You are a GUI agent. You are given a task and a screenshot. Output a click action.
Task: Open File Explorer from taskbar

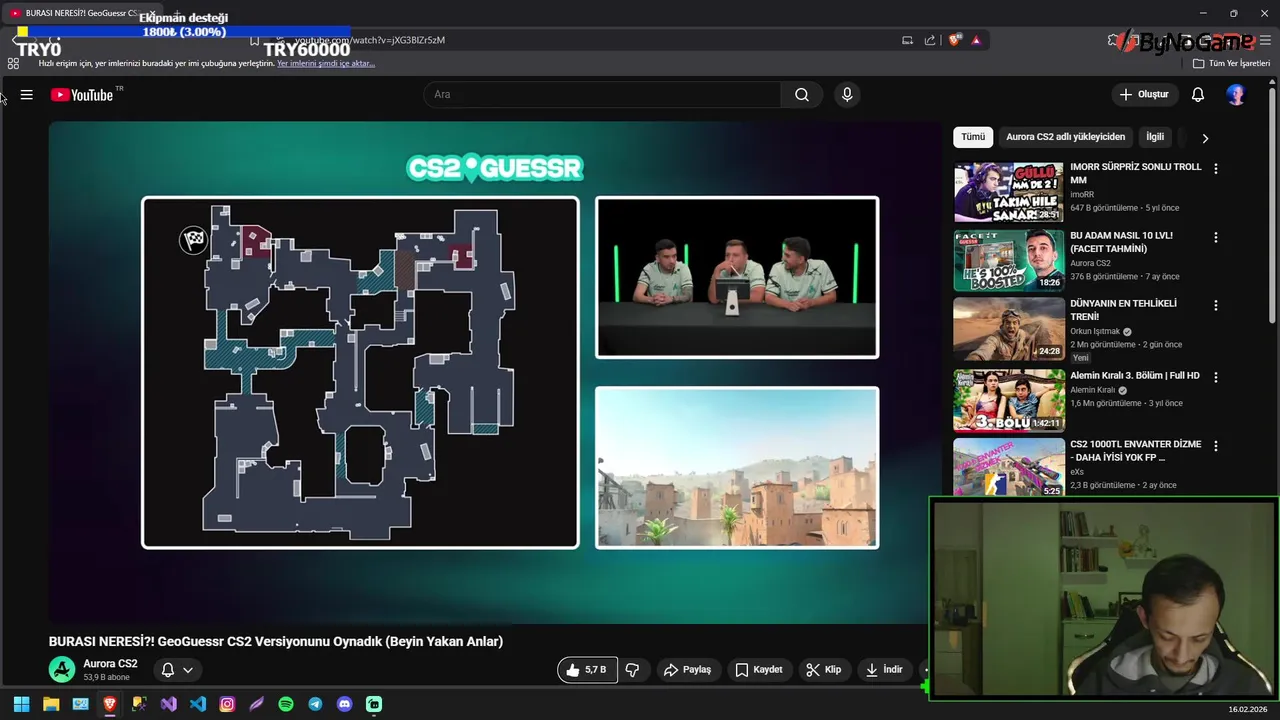(51, 704)
